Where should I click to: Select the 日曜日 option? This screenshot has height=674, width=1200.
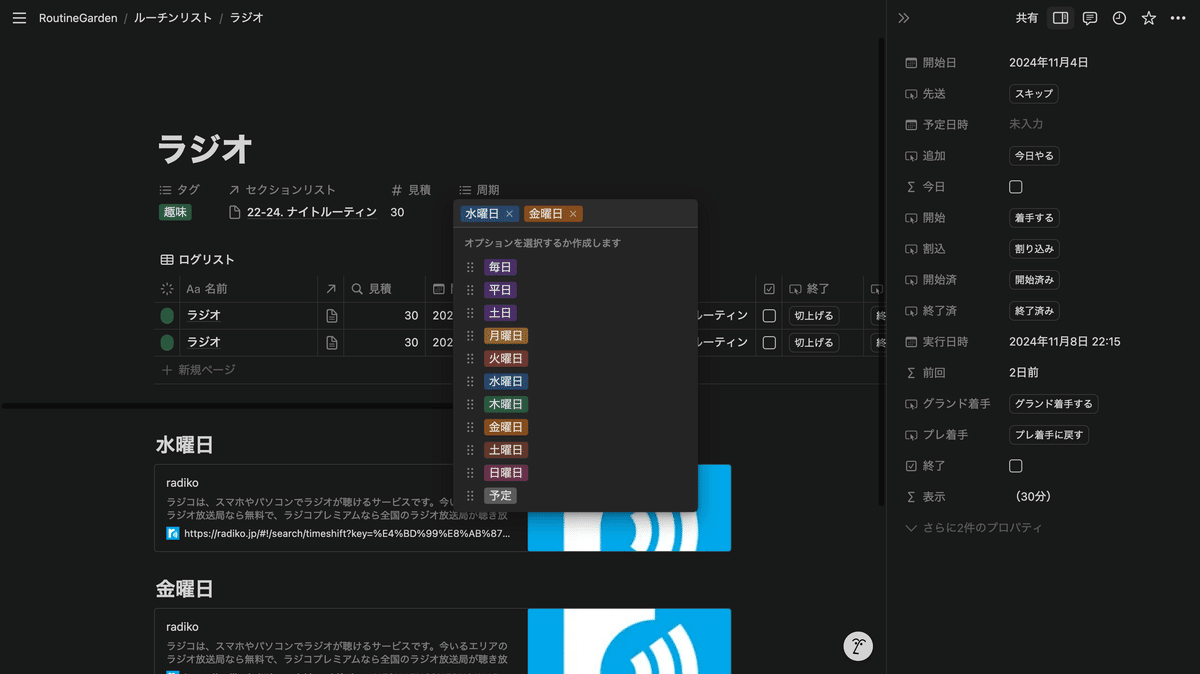point(506,473)
